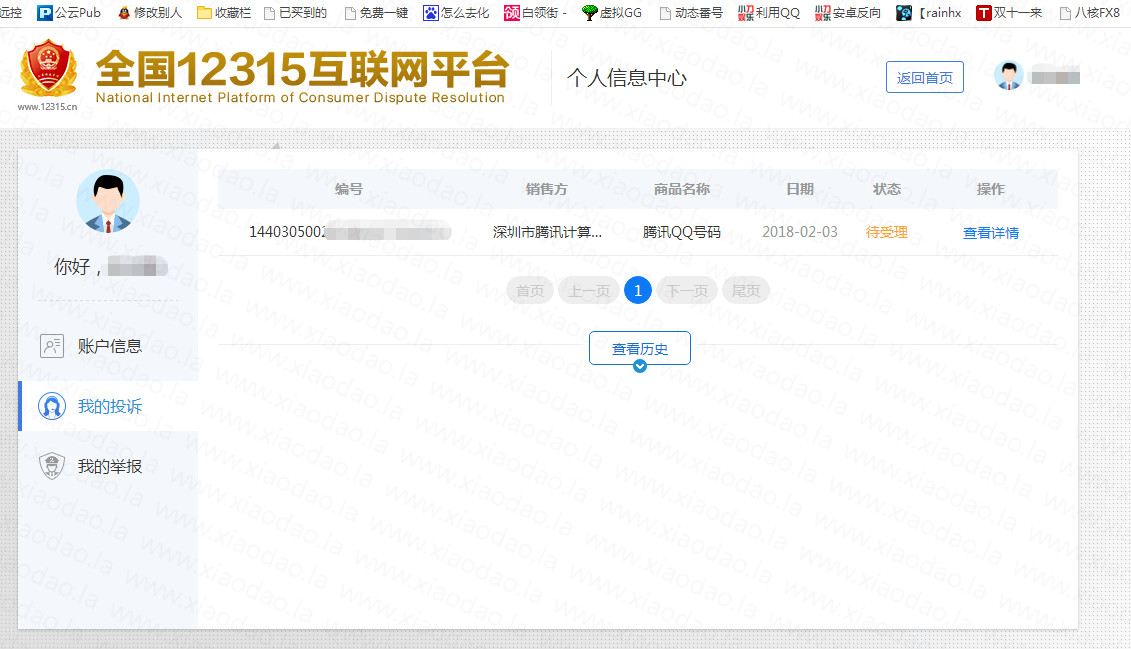The width and height of the screenshot is (1131, 649).
Task: Click the down chevron below 查看历史
Action: tap(640, 366)
